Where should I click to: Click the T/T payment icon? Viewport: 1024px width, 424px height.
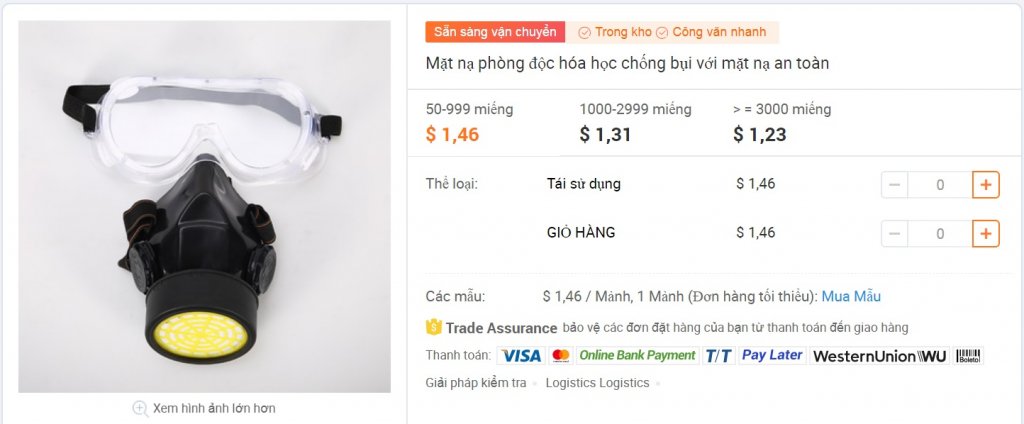[718, 355]
